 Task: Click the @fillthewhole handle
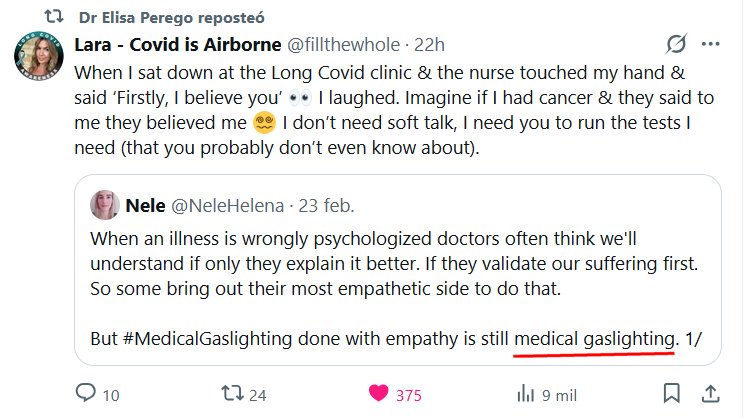pos(344,45)
